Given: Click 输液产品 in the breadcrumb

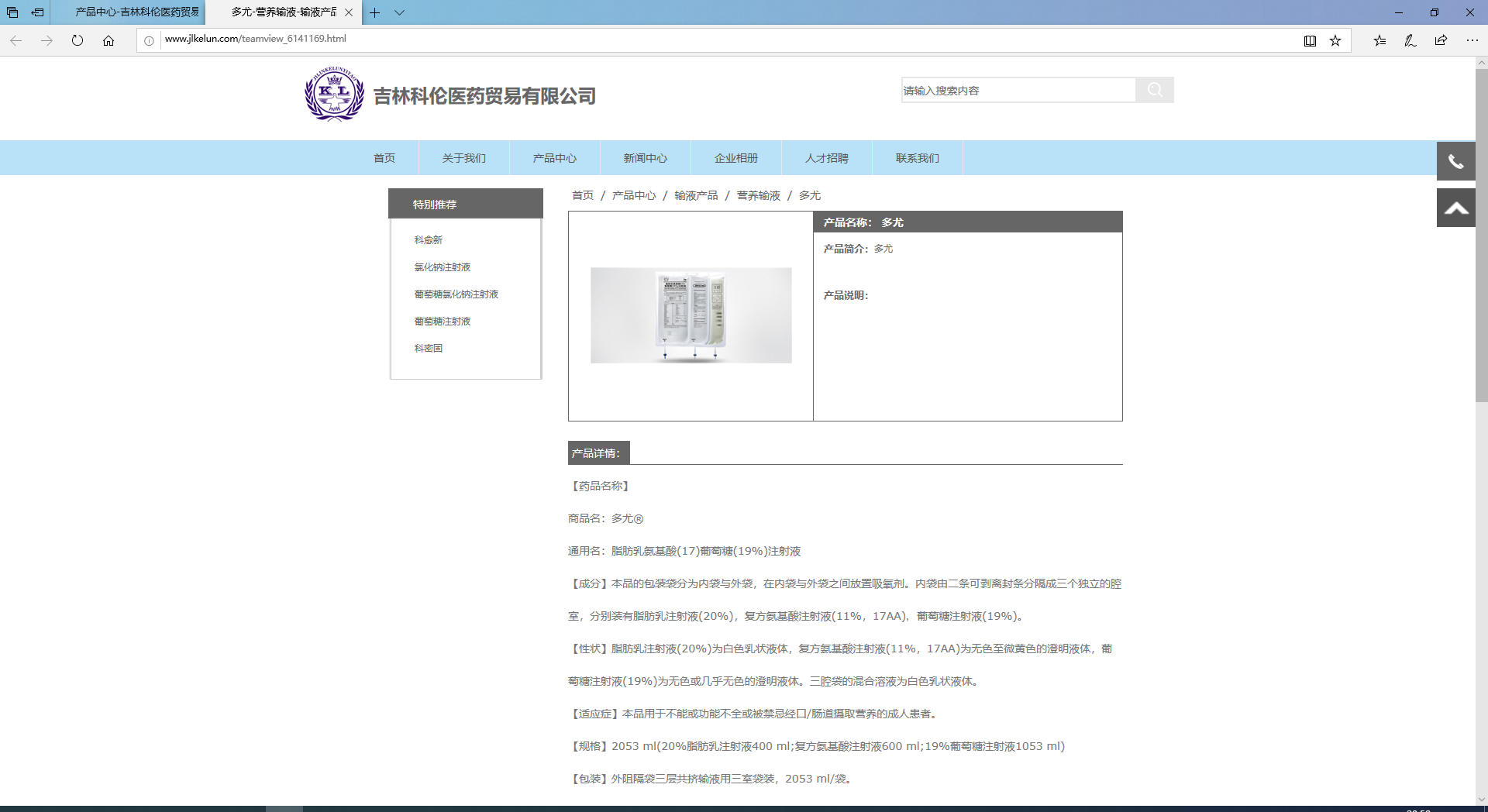Looking at the screenshot, I should pyautogui.click(x=696, y=195).
